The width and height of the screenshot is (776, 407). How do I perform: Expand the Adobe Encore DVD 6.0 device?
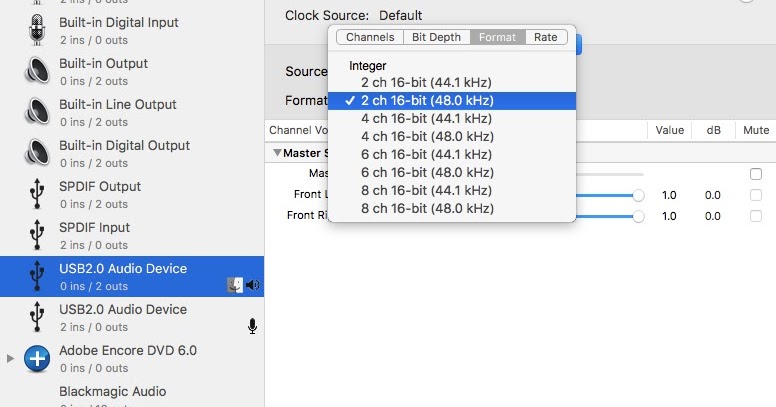(11, 358)
